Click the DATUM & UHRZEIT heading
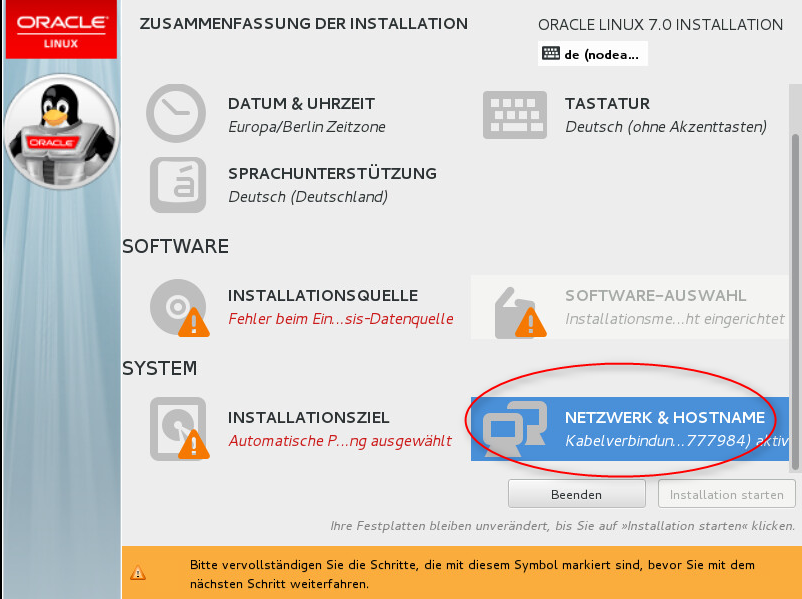This screenshot has width=802, height=599. 301,104
